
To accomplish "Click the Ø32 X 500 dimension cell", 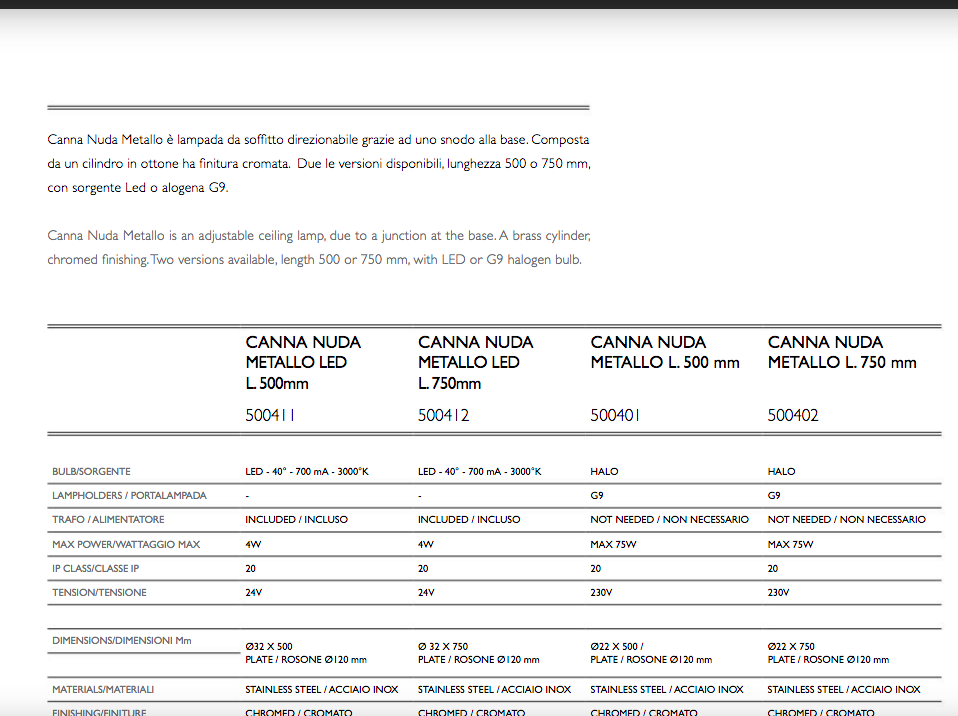I will coord(269,647).
